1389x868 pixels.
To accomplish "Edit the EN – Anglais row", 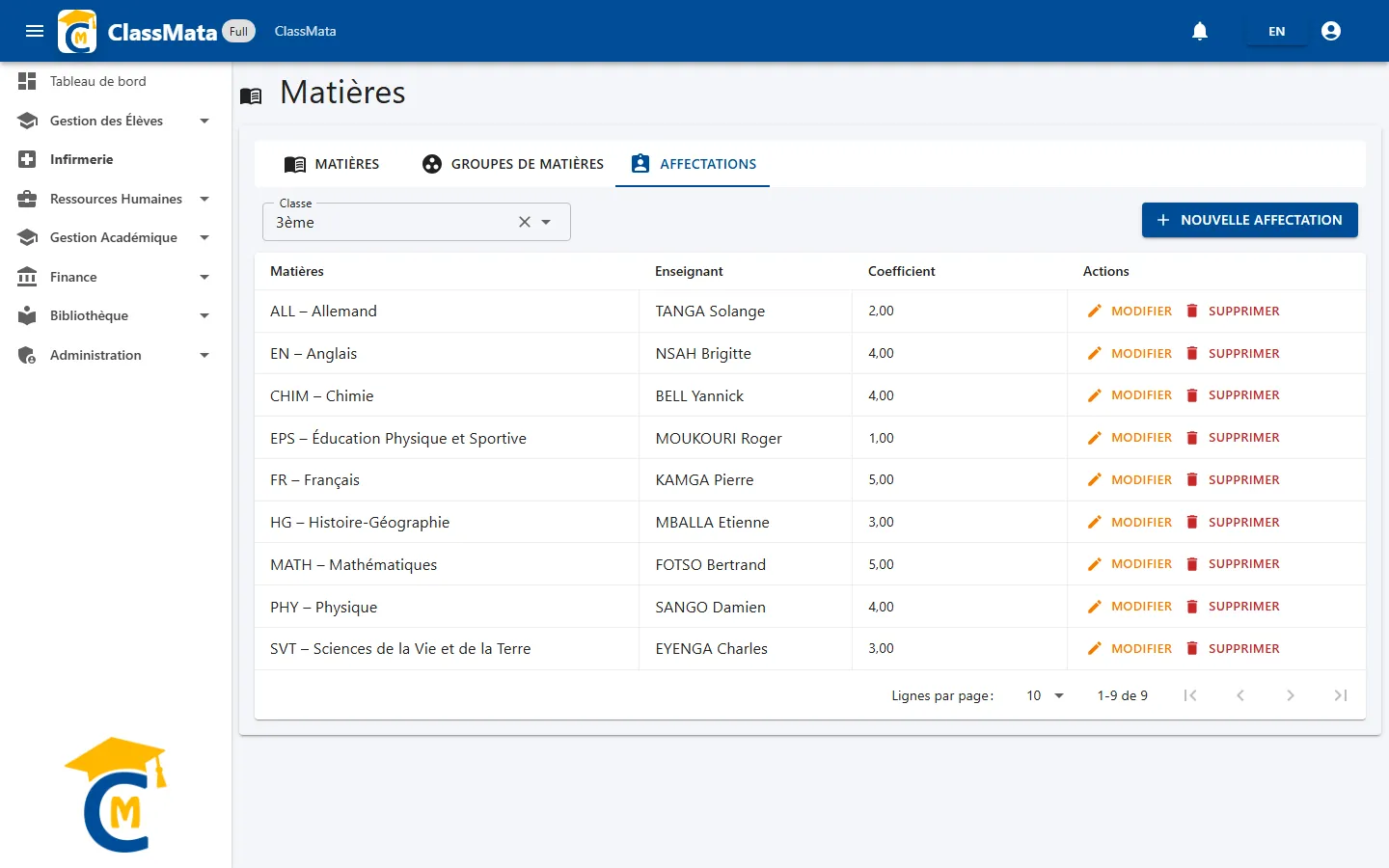I will 1130,353.
